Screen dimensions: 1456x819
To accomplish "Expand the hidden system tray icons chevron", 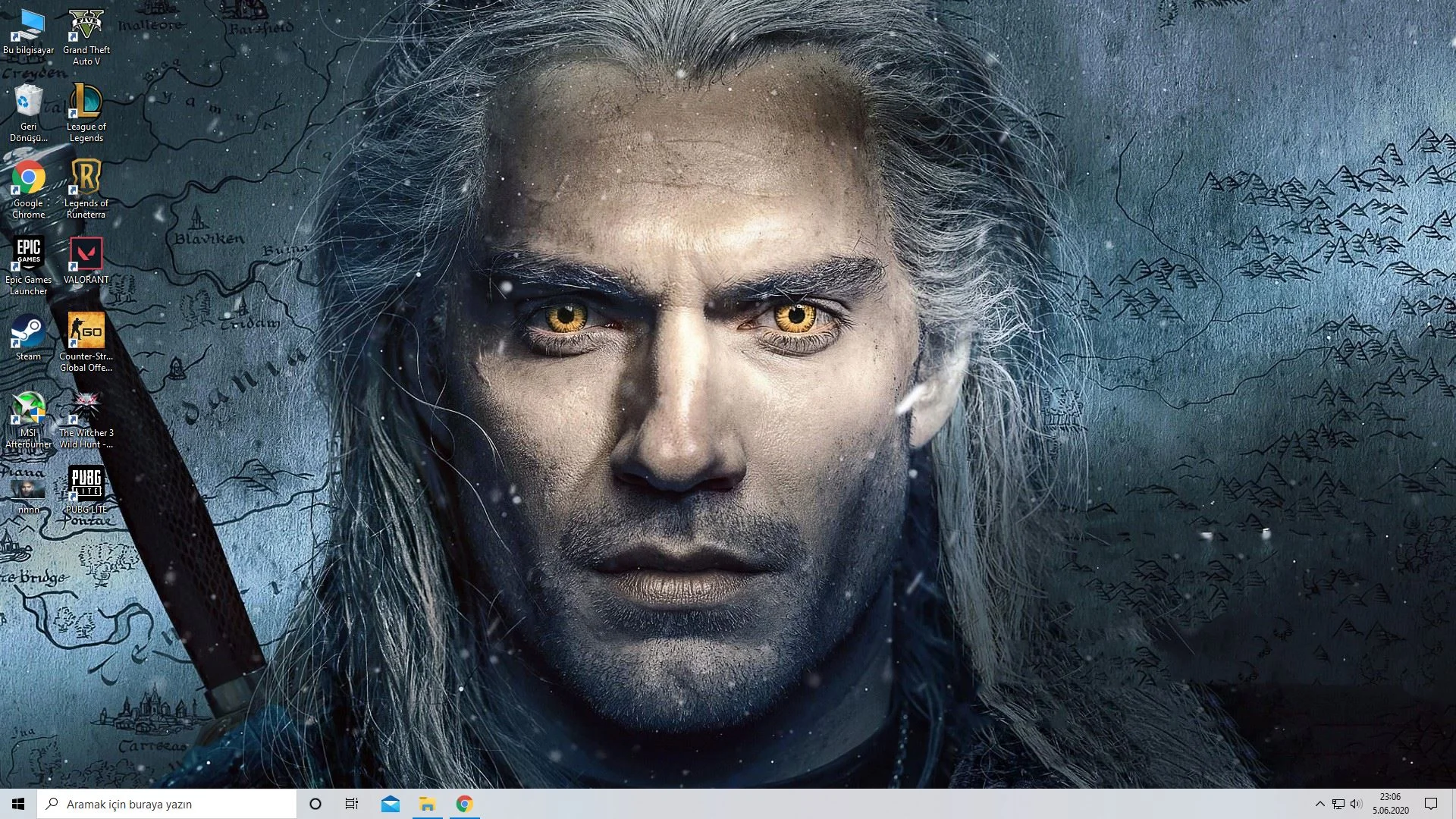I will coord(1319,804).
